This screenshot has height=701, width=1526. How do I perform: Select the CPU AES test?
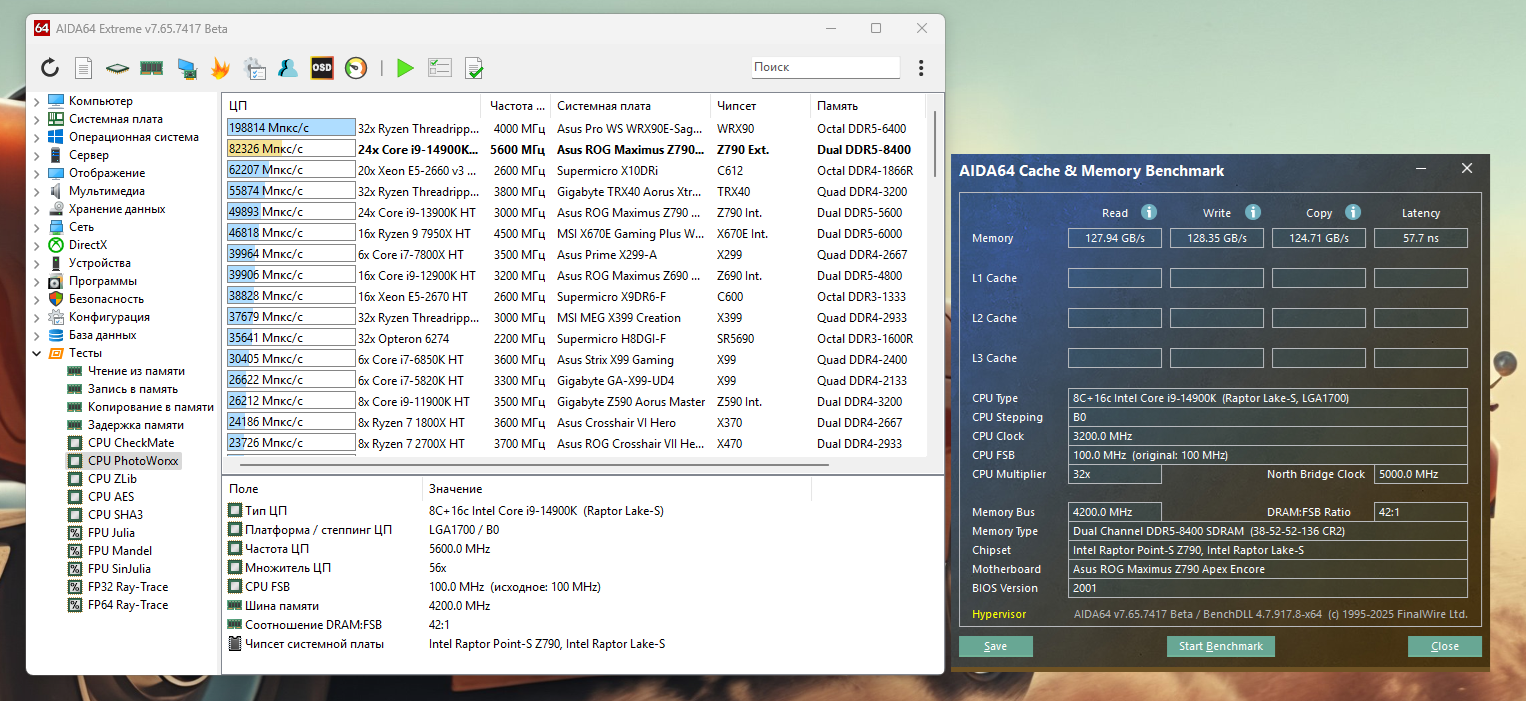click(111, 497)
